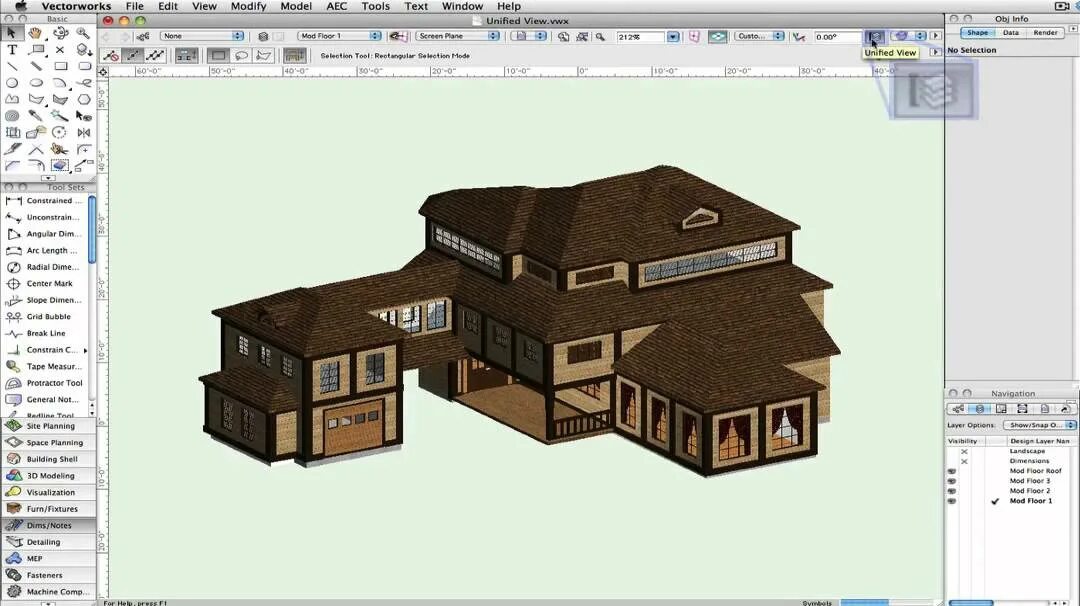This screenshot has width=1080, height=606.
Task: Open the zoom percentage dropdown arrow
Action: [x=673, y=36]
